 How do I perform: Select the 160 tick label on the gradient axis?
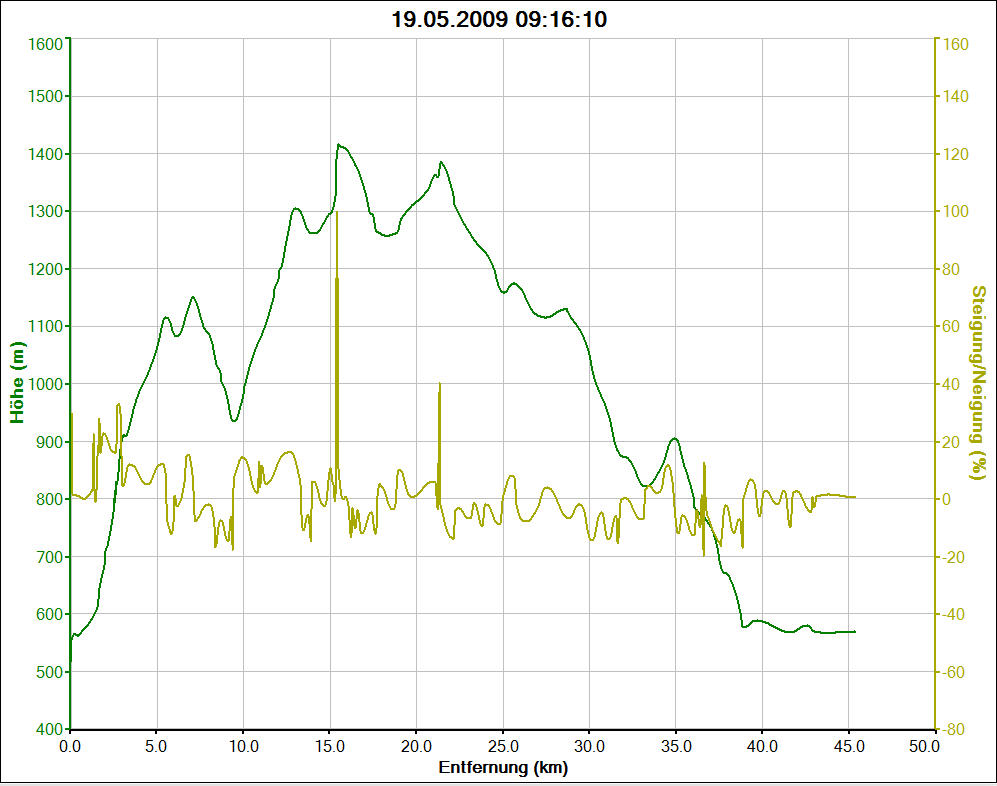click(x=953, y=43)
